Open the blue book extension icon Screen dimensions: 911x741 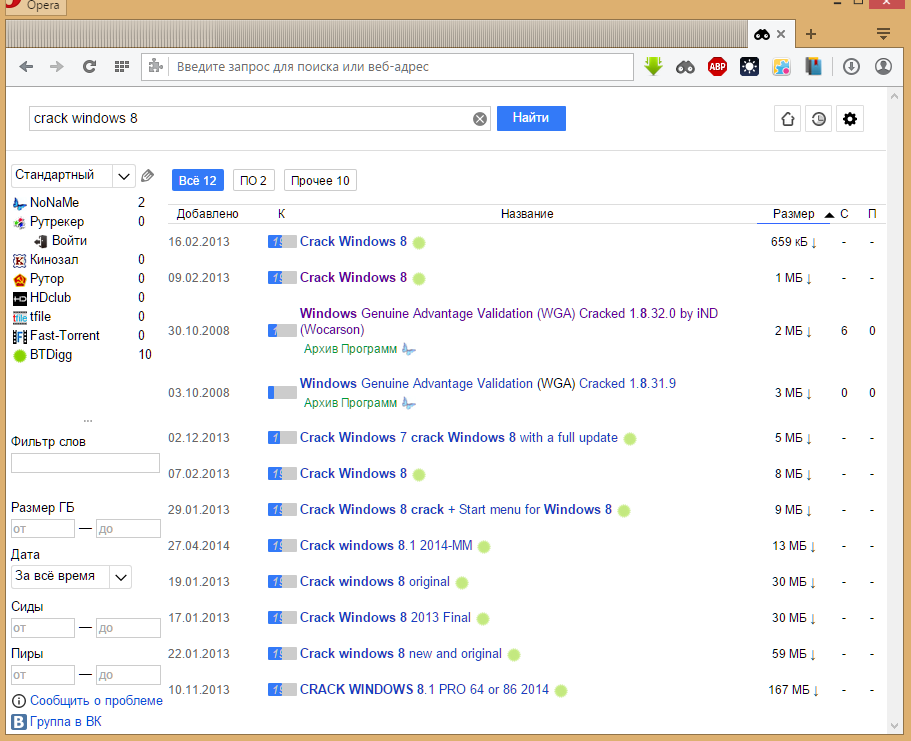[813, 67]
